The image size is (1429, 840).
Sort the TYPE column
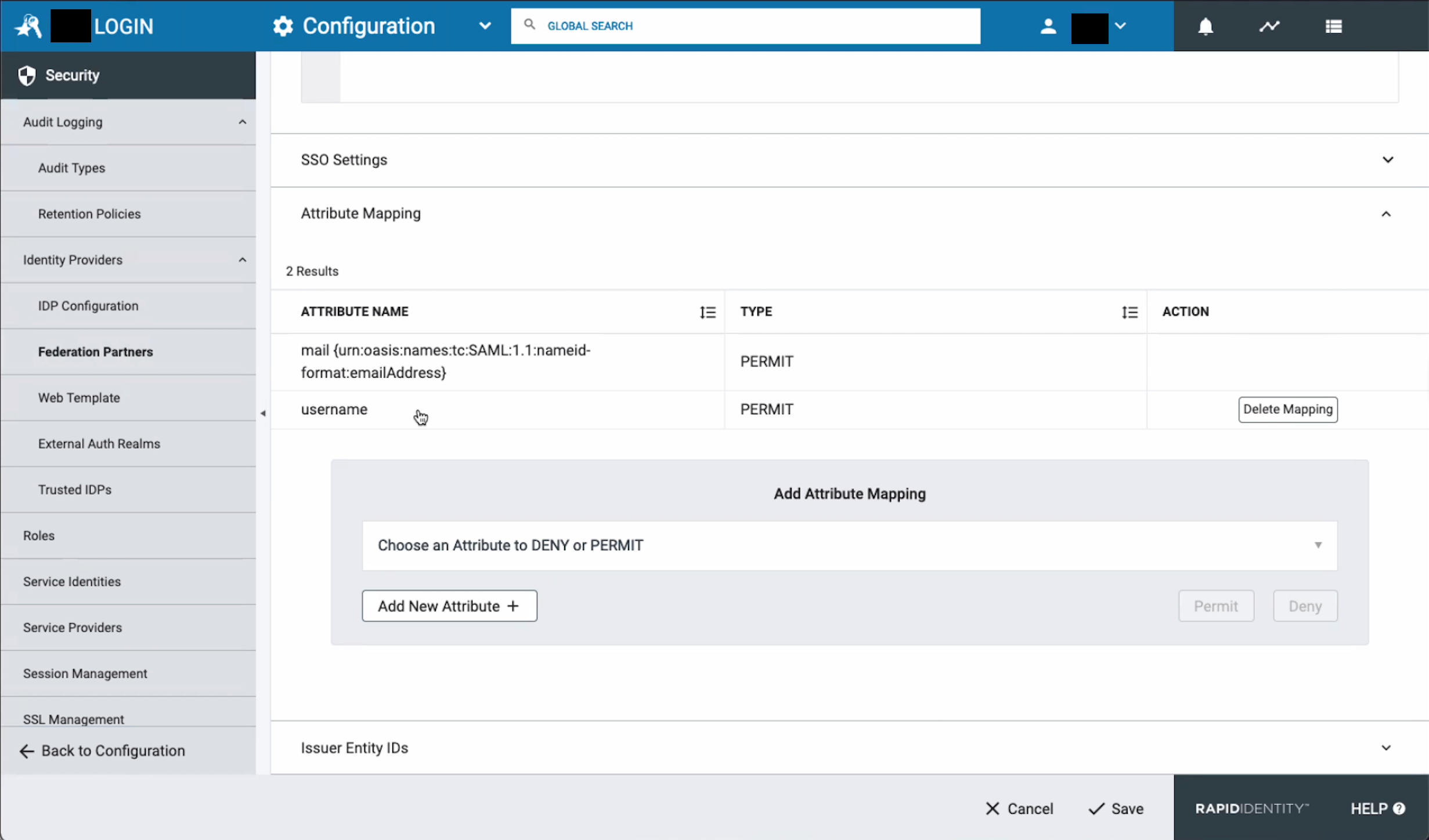(1130, 312)
